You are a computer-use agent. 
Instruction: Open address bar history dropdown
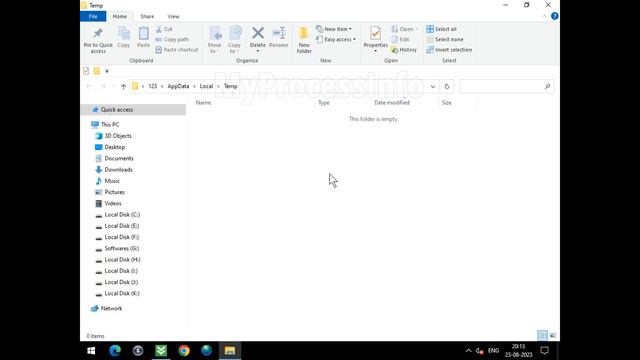point(433,87)
